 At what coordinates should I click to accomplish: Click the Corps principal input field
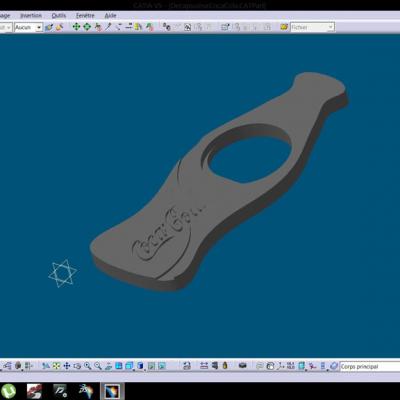(370, 366)
